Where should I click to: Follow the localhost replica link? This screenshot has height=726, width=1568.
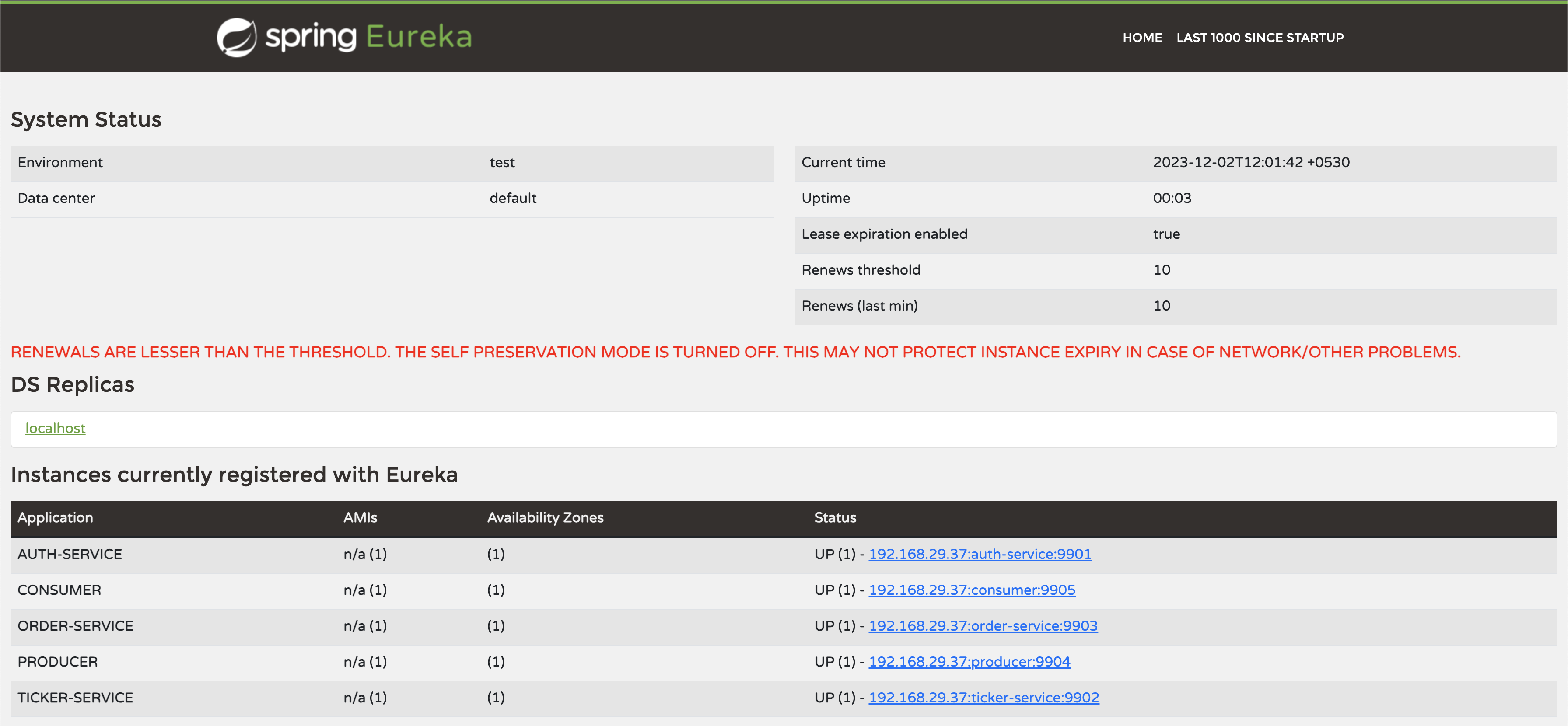55,429
